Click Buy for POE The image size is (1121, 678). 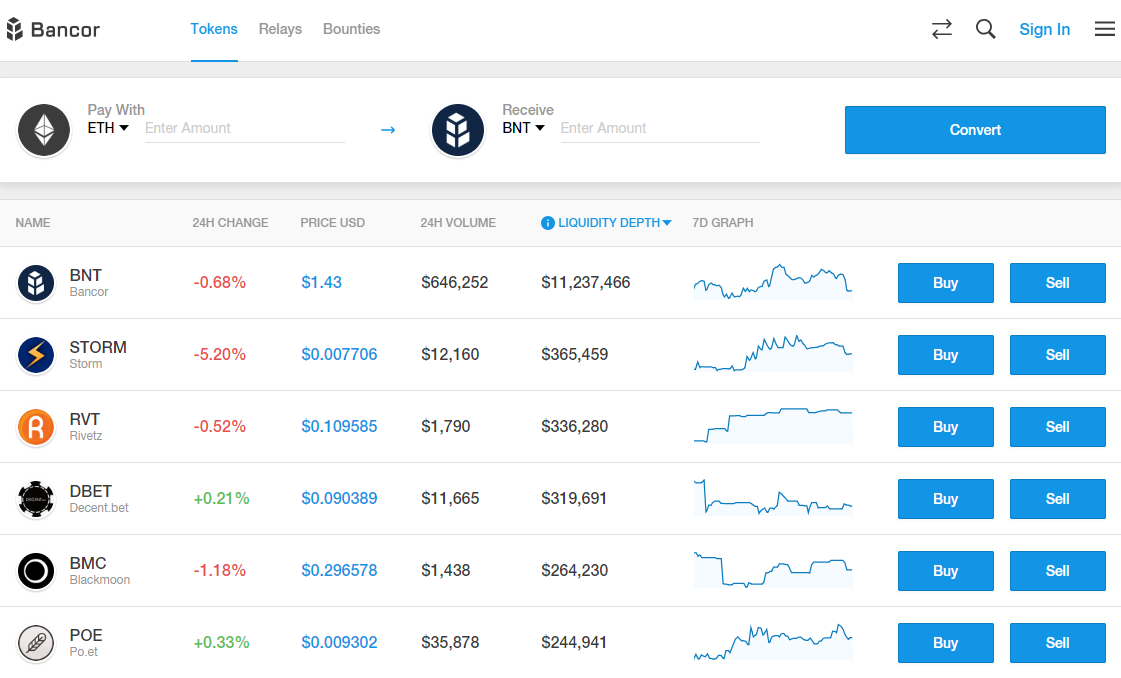946,643
